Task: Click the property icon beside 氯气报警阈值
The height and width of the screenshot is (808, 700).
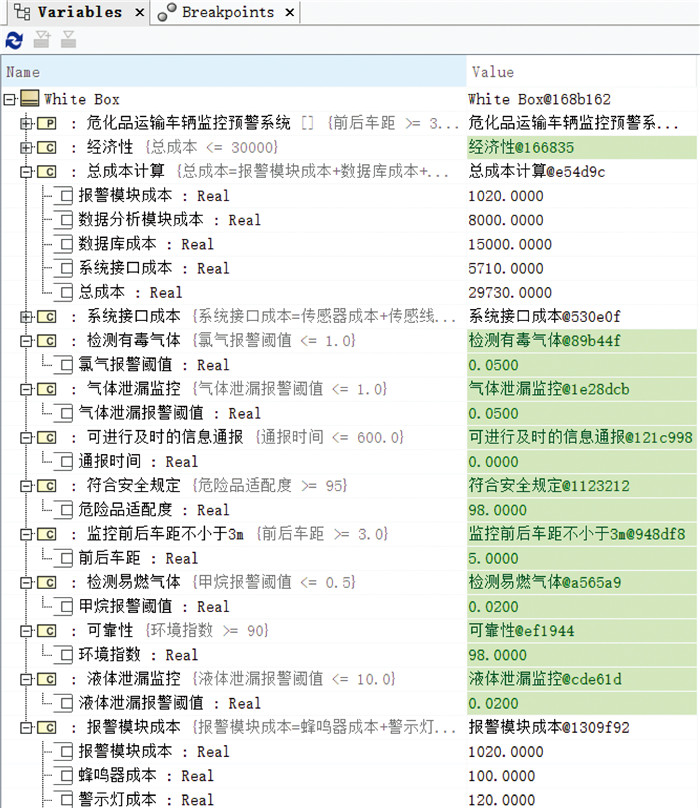Action: [x=63, y=365]
